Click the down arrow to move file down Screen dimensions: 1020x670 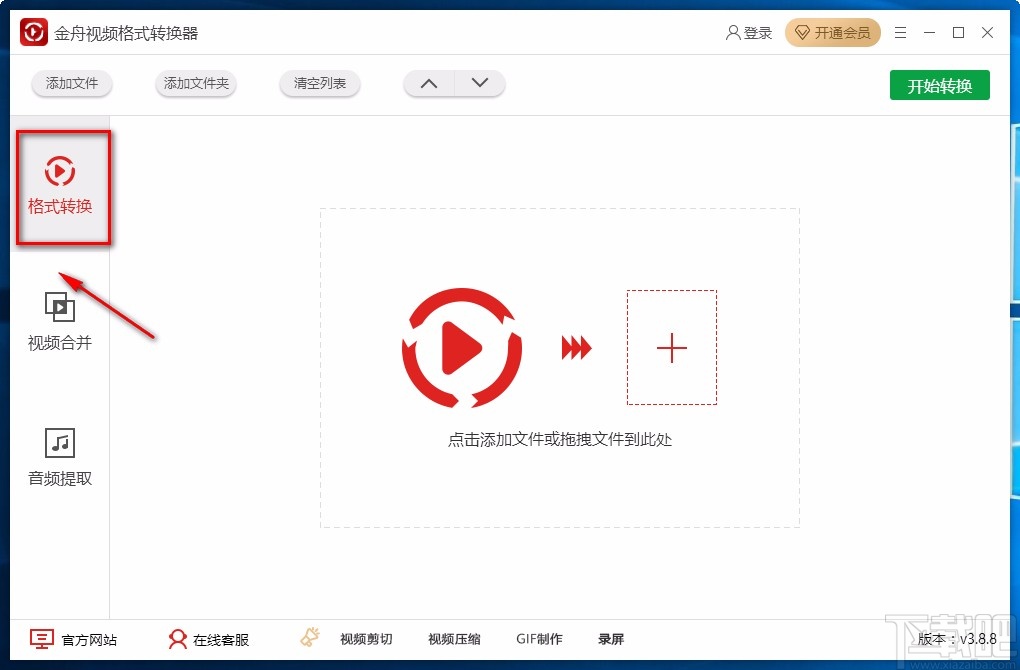(480, 84)
